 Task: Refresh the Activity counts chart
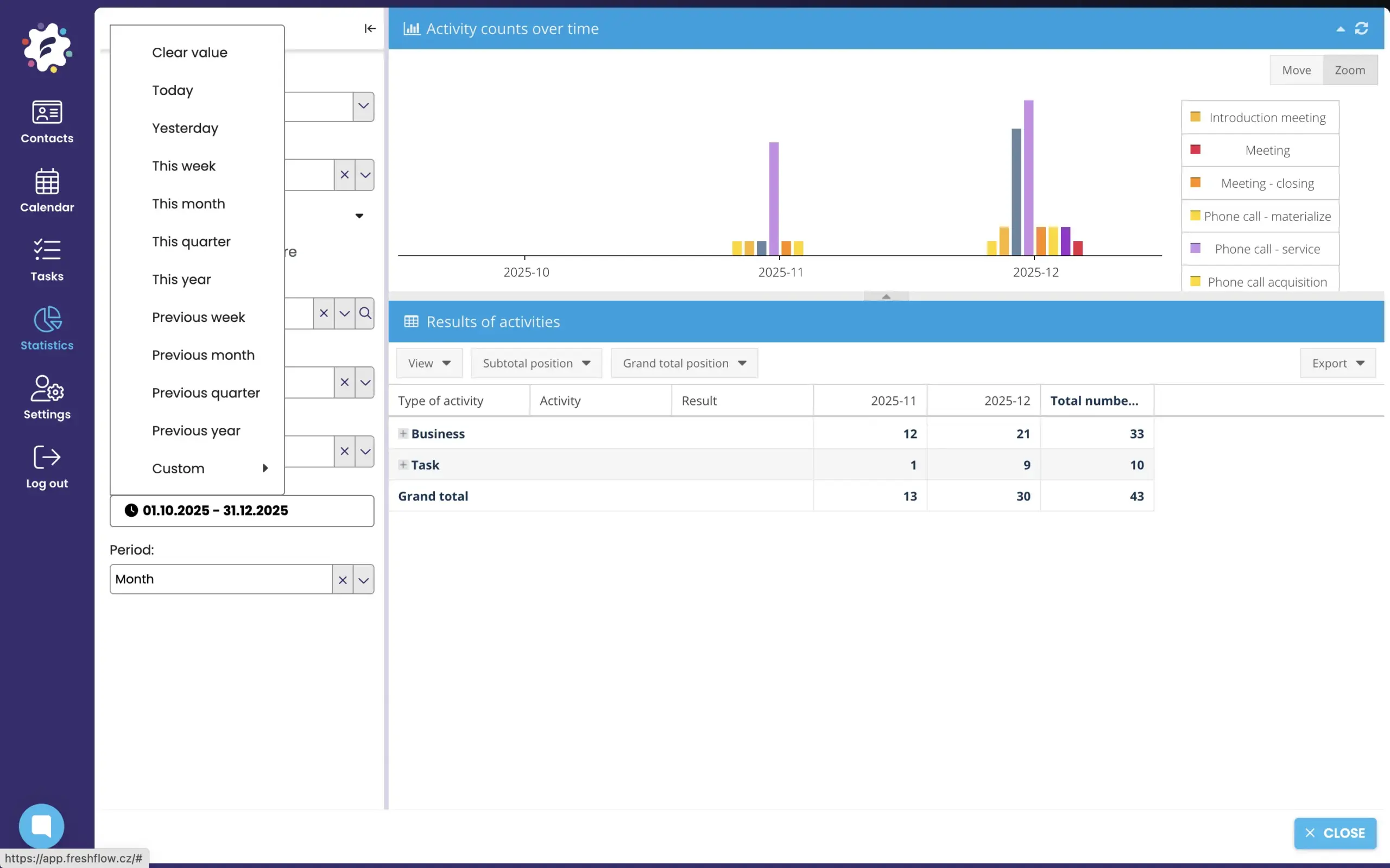[1361, 29]
